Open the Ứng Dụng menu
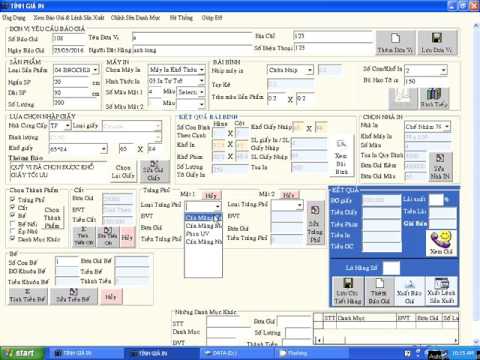 coord(14,18)
